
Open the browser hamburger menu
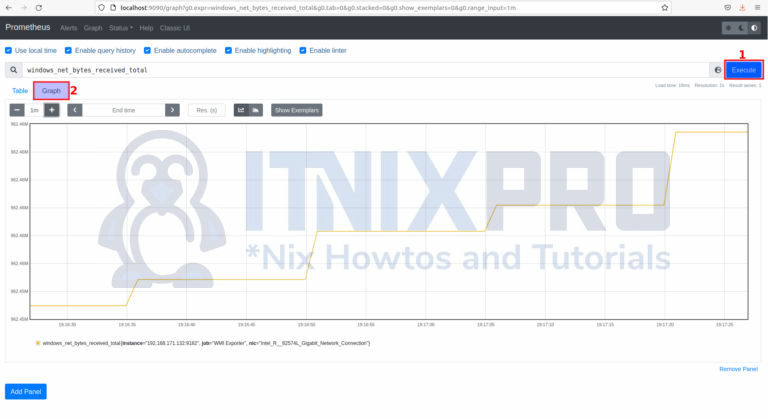[x=757, y=8]
